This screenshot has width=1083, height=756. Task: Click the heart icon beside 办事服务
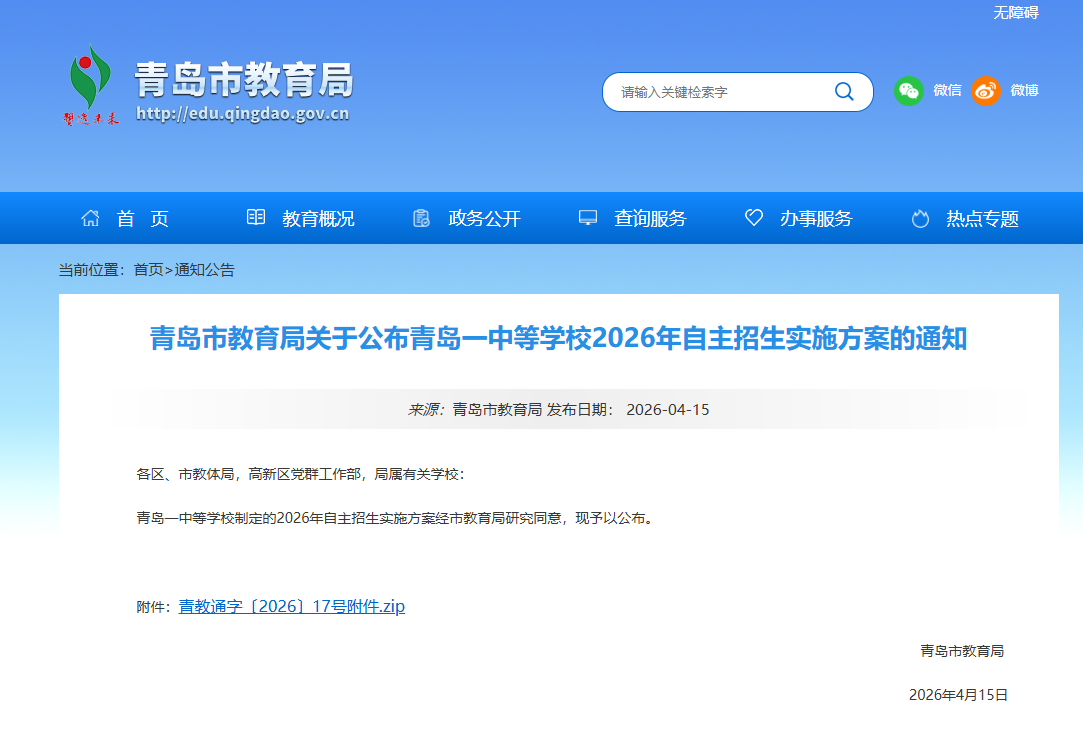[754, 218]
